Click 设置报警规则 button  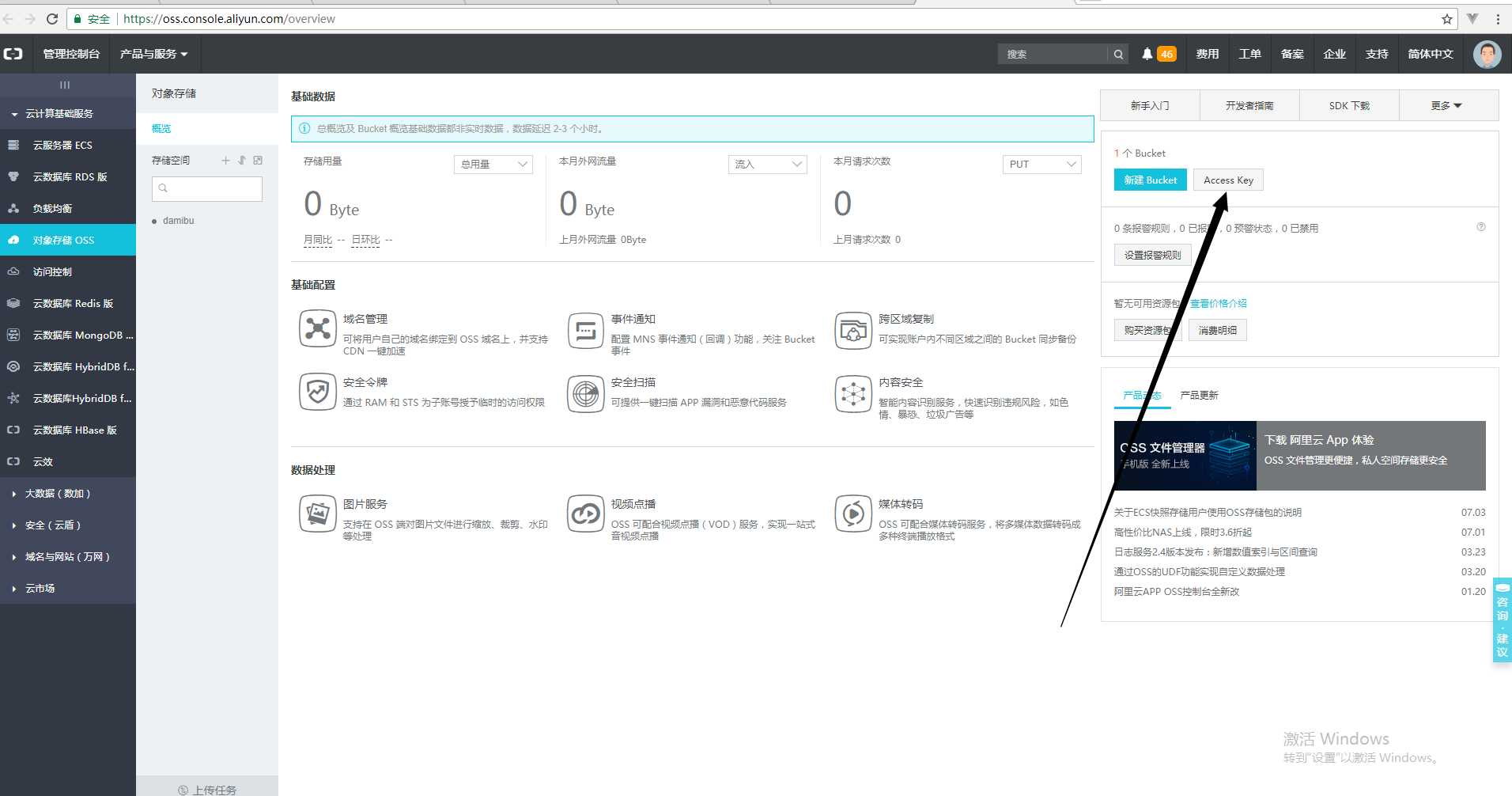pyautogui.click(x=1152, y=255)
